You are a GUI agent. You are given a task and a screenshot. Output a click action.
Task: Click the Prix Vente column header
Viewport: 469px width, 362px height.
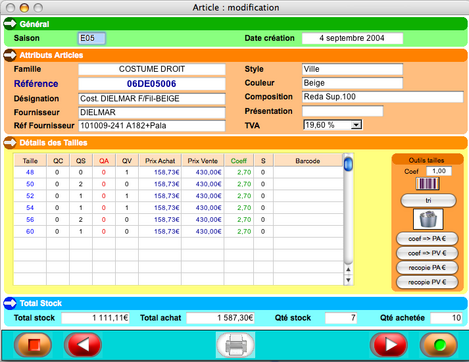(203, 161)
